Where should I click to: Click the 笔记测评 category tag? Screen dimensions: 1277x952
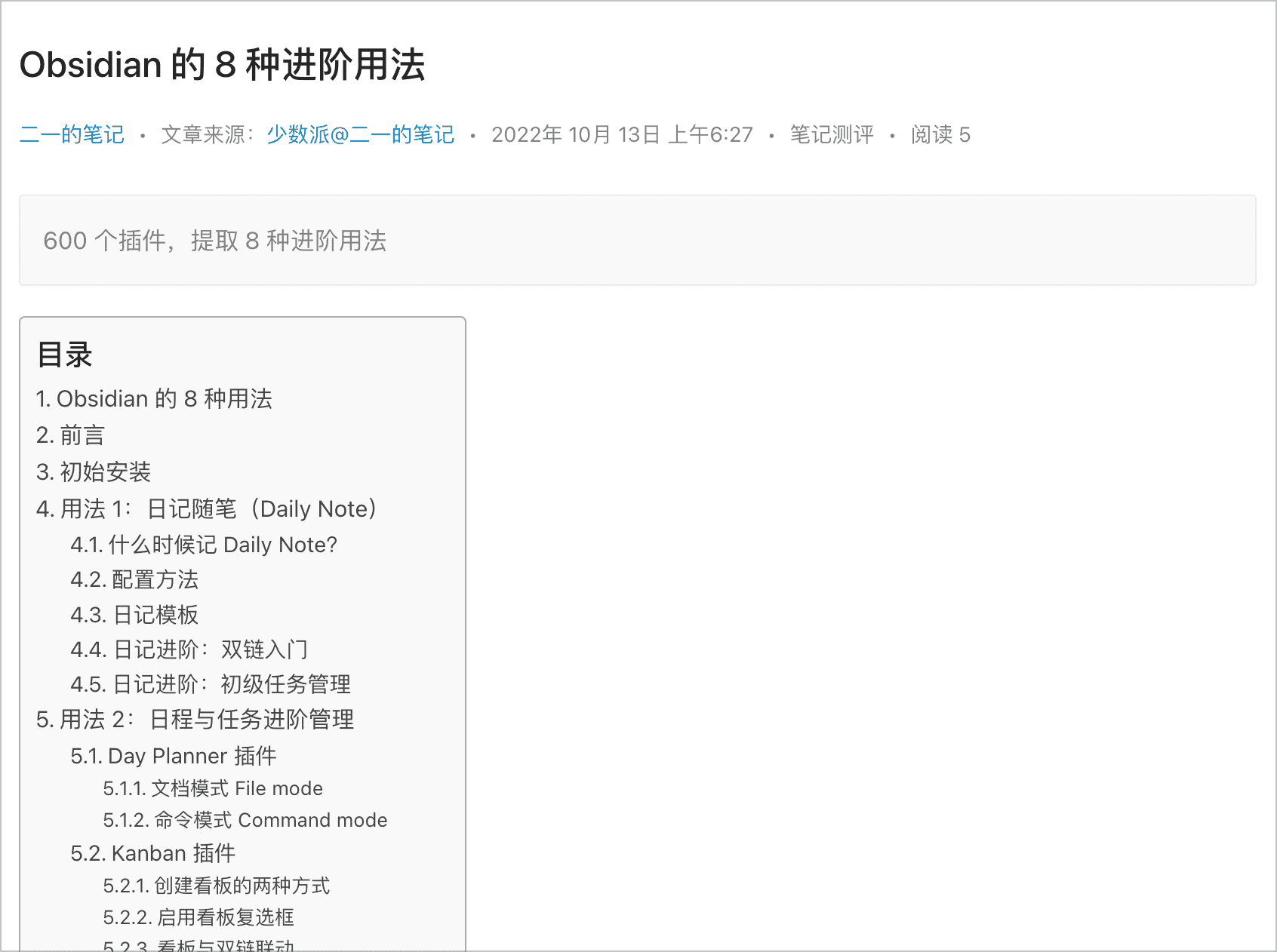coord(832,134)
